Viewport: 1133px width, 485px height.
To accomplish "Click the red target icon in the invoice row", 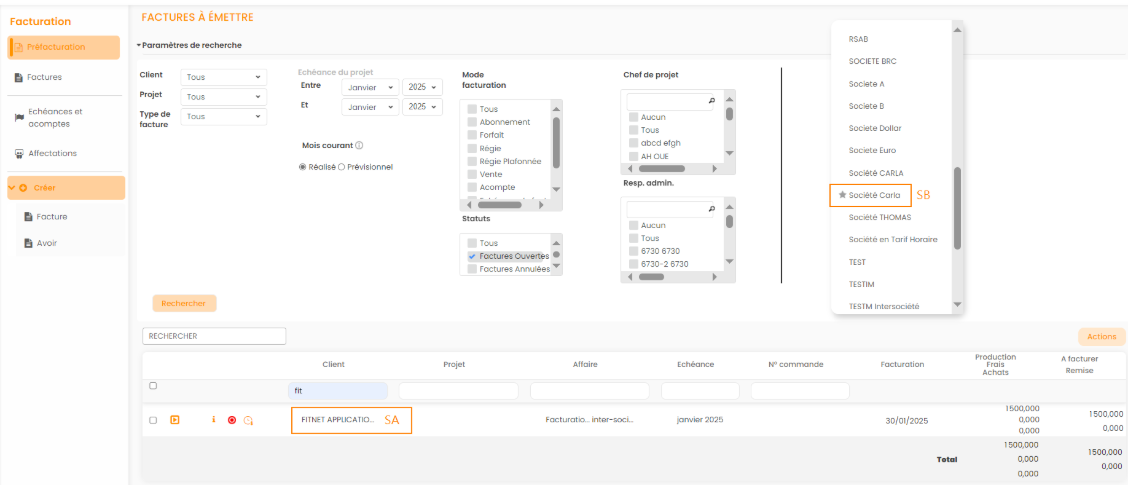I will click(231, 420).
